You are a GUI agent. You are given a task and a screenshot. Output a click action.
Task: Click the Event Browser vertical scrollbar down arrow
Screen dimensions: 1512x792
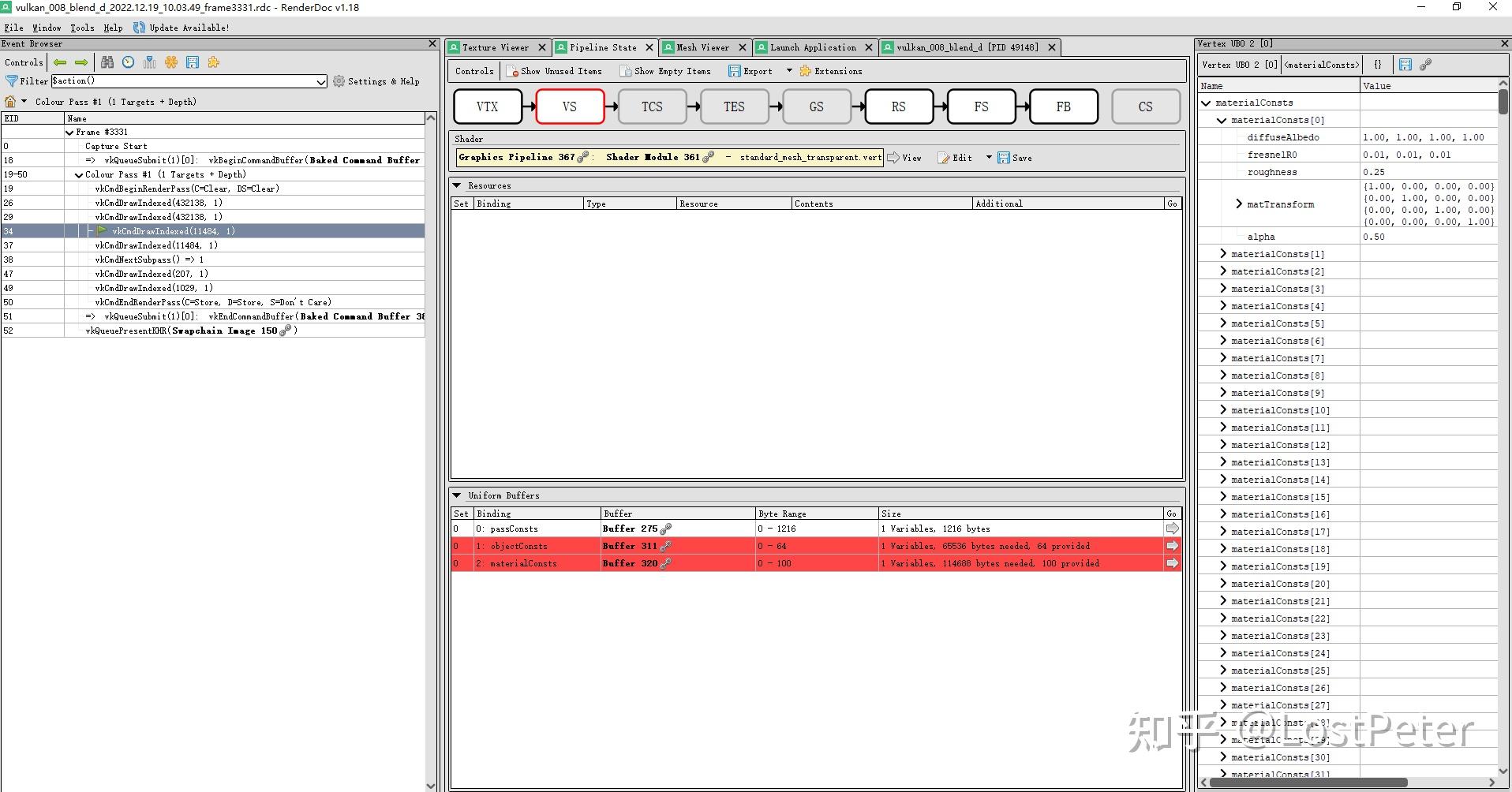[x=431, y=786]
